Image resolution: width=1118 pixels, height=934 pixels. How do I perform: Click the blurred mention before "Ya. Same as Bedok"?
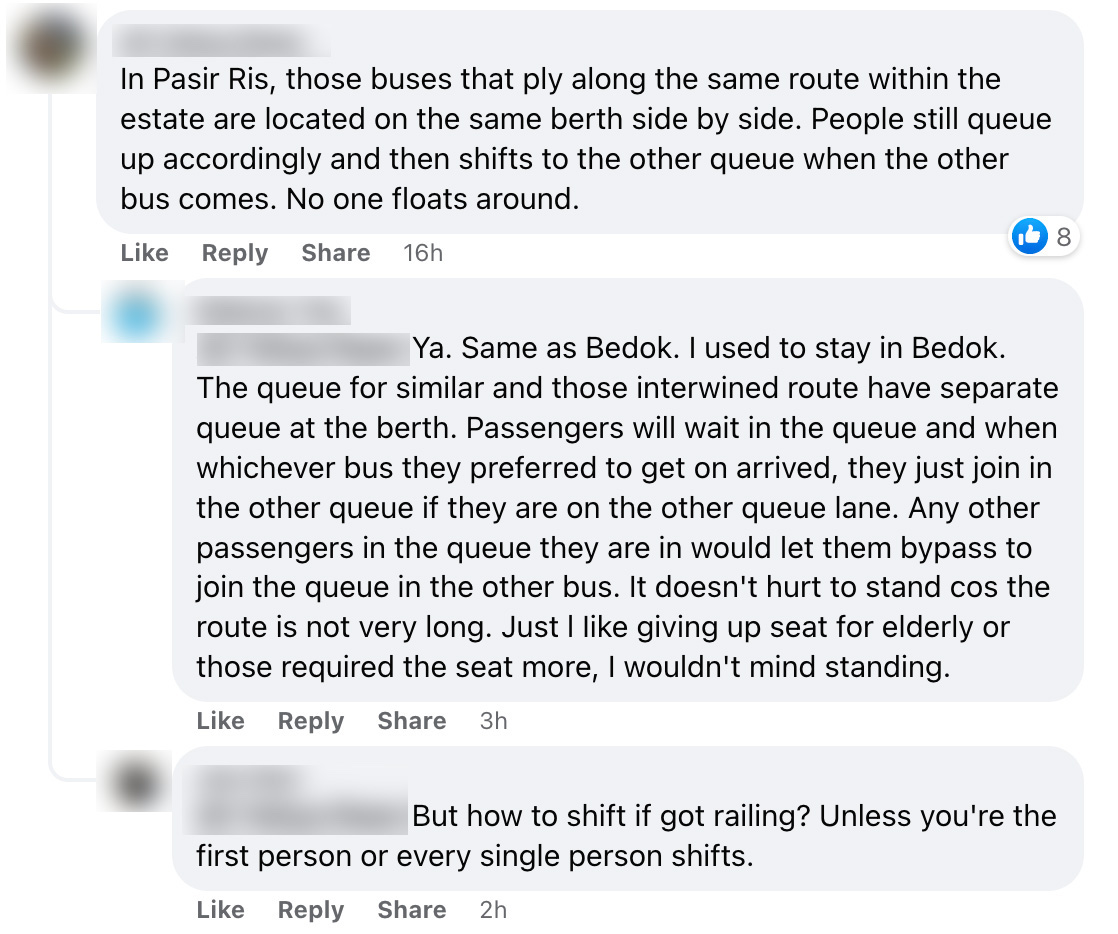tap(303, 349)
